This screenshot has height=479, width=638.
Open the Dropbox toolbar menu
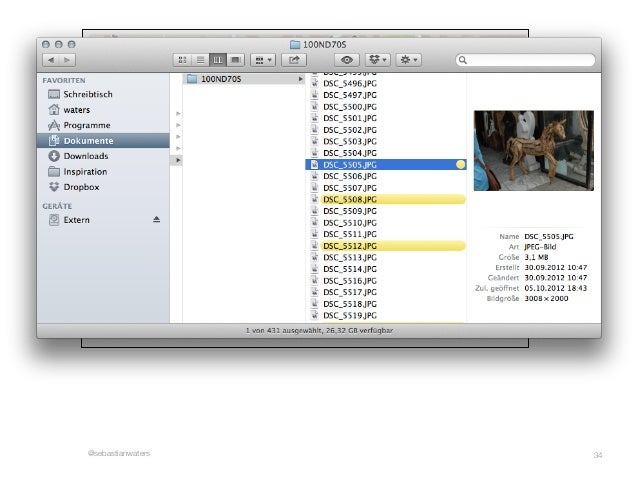(x=378, y=60)
